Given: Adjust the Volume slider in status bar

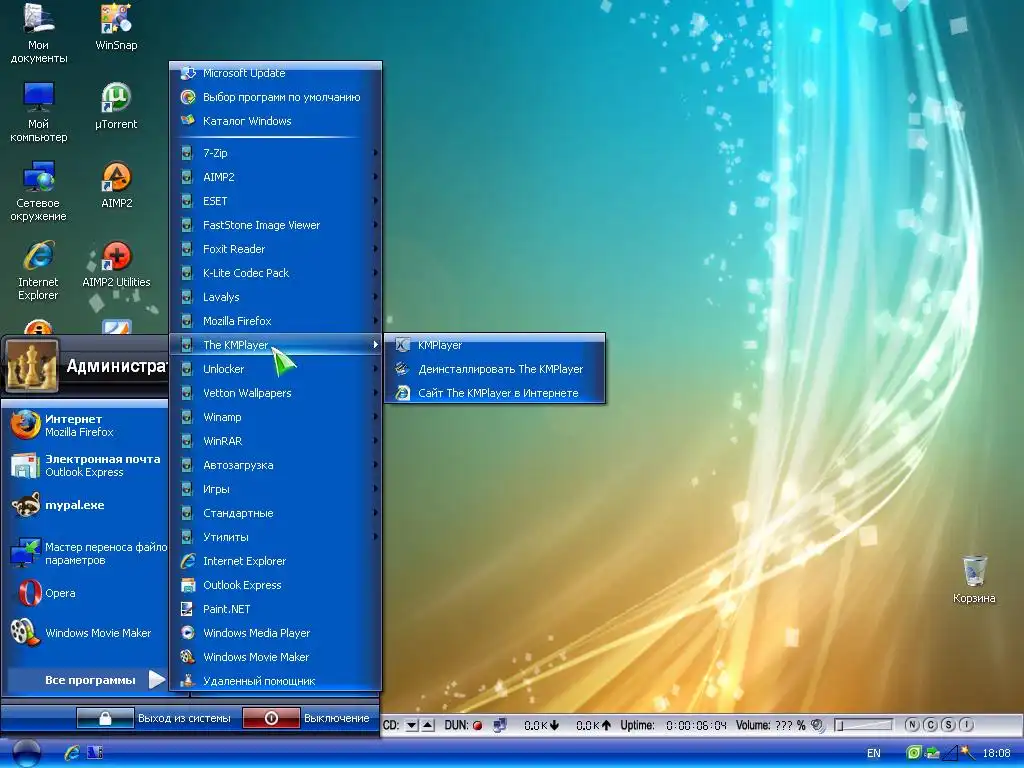Looking at the screenshot, I should 863,725.
